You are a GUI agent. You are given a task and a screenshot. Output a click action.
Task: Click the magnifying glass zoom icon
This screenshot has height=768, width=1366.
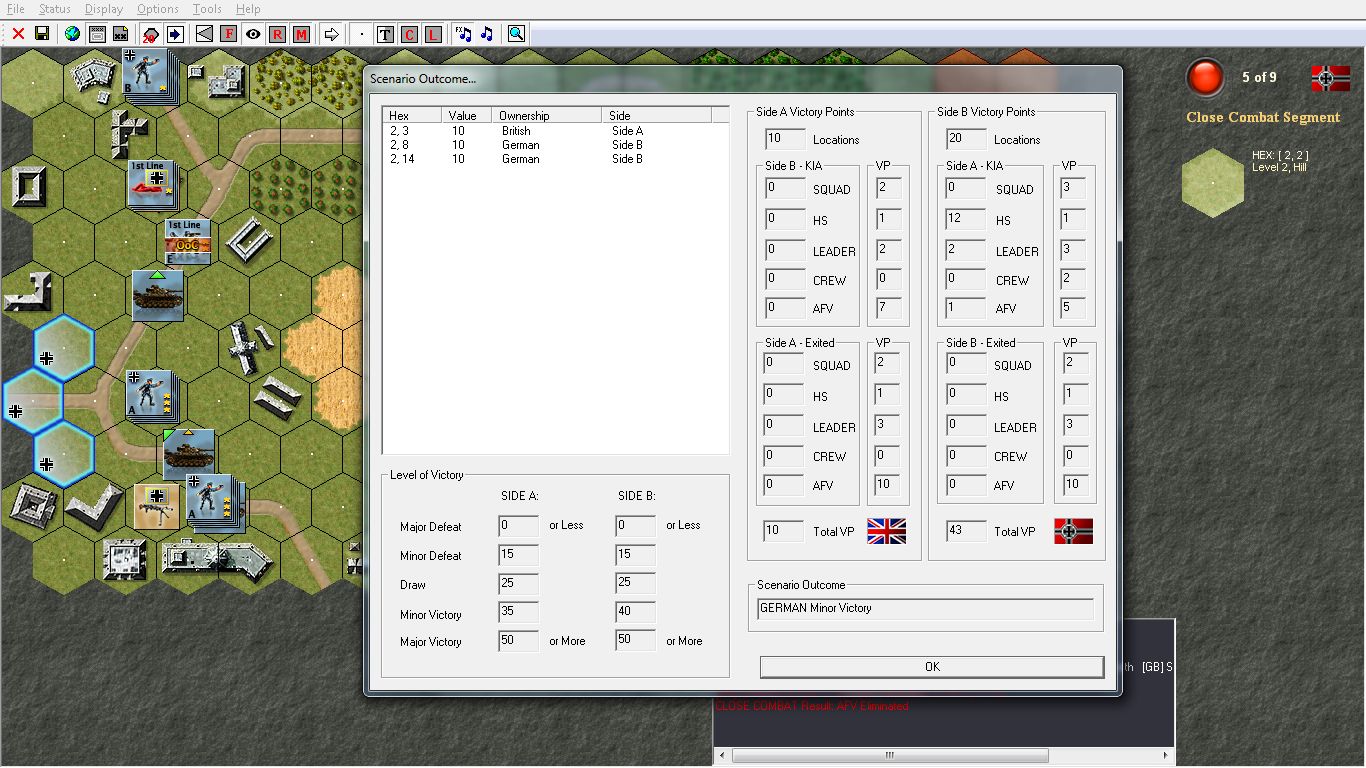click(x=516, y=34)
